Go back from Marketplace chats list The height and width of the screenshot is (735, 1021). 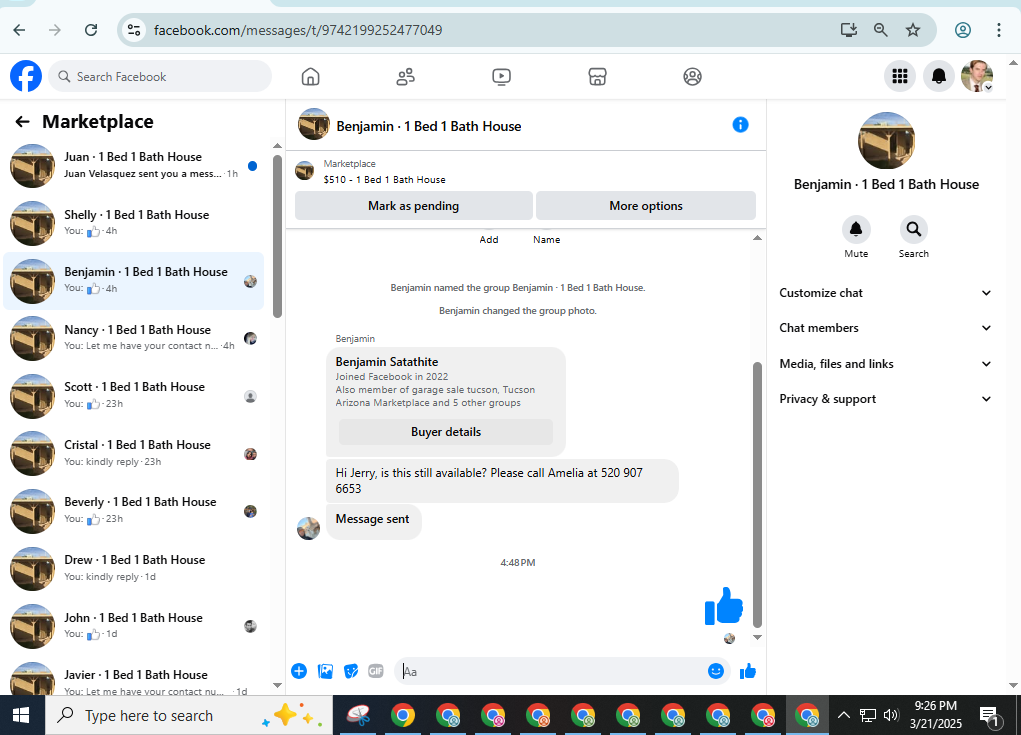tap(23, 122)
